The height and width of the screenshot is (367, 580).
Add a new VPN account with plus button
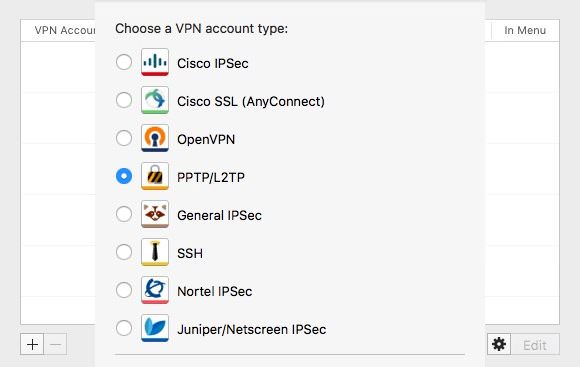(32, 344)
